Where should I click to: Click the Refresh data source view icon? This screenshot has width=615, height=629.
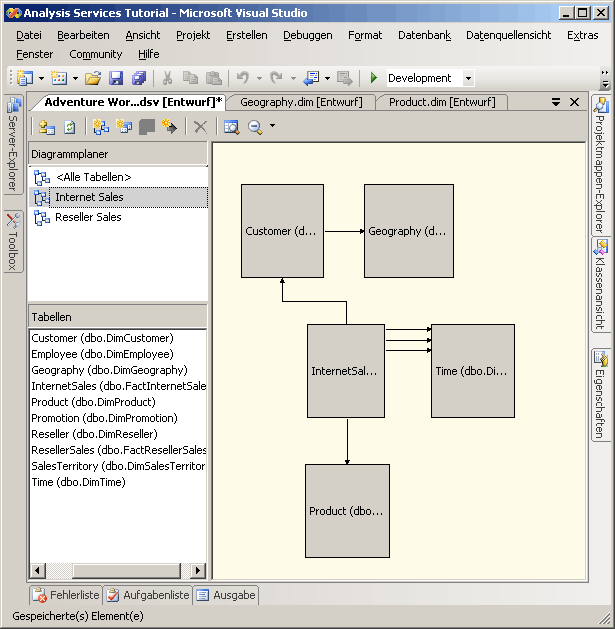click(x=70, y=126)
